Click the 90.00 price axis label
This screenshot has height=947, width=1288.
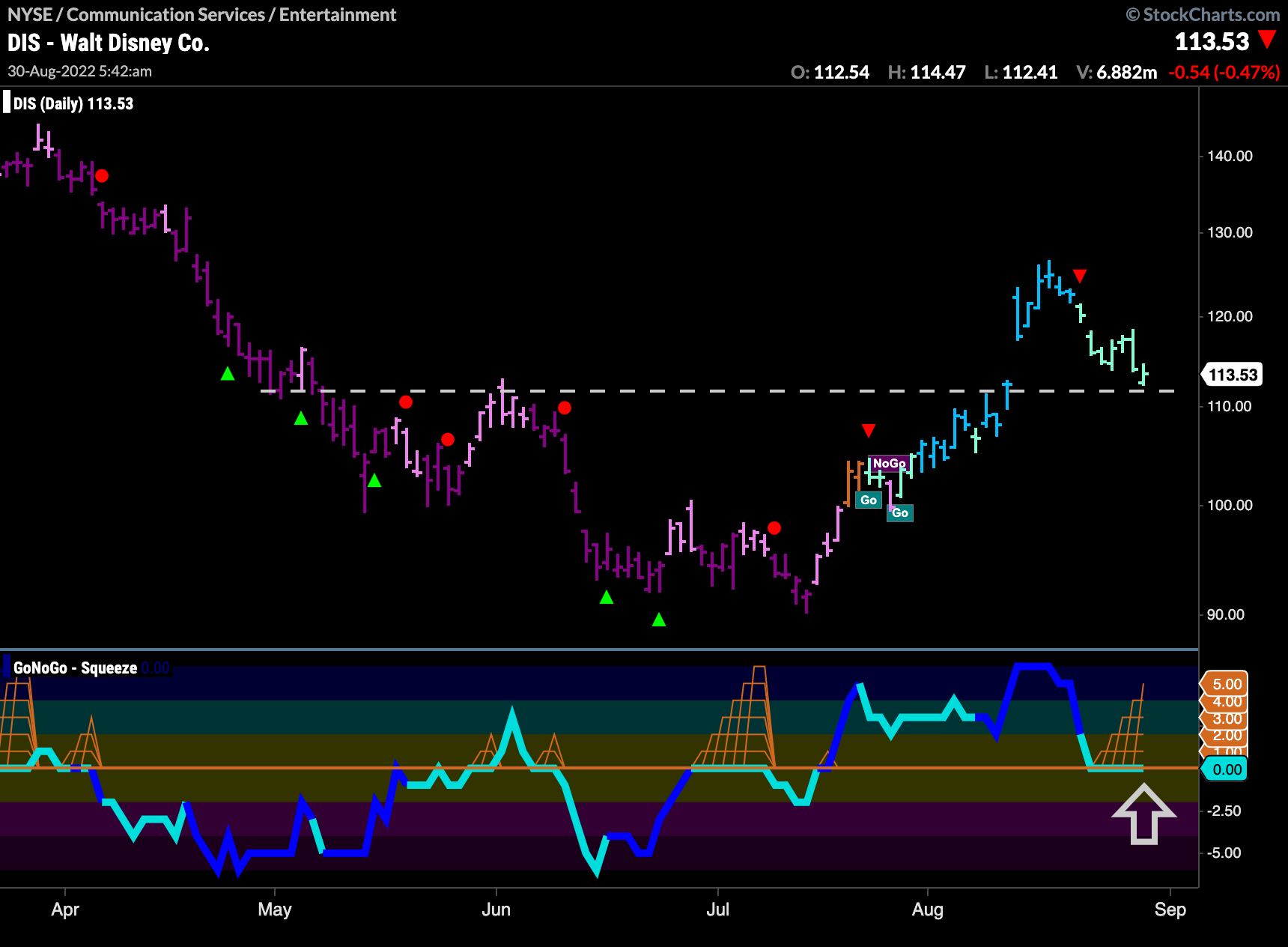1226,614
